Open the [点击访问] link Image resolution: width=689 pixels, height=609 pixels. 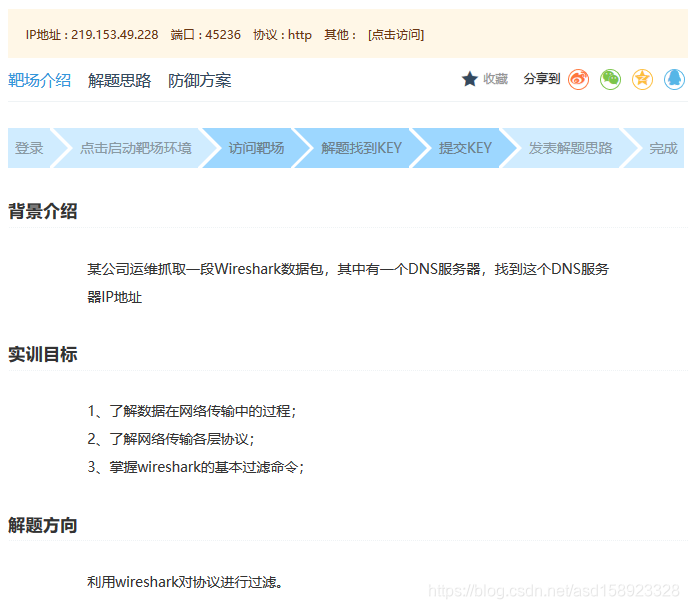[396, 34]
